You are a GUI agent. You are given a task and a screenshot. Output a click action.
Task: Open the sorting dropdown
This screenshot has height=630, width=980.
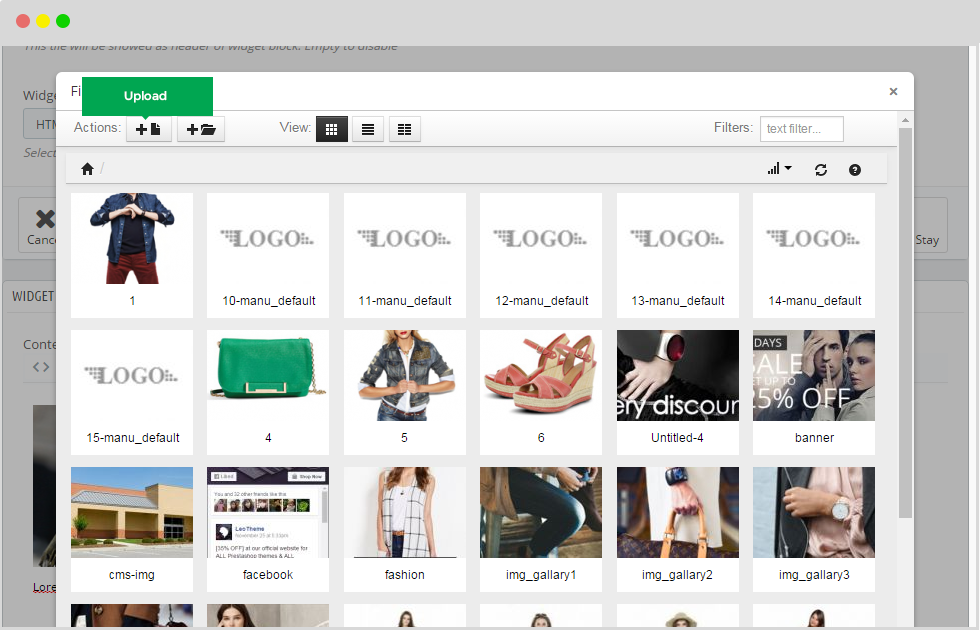779,169
